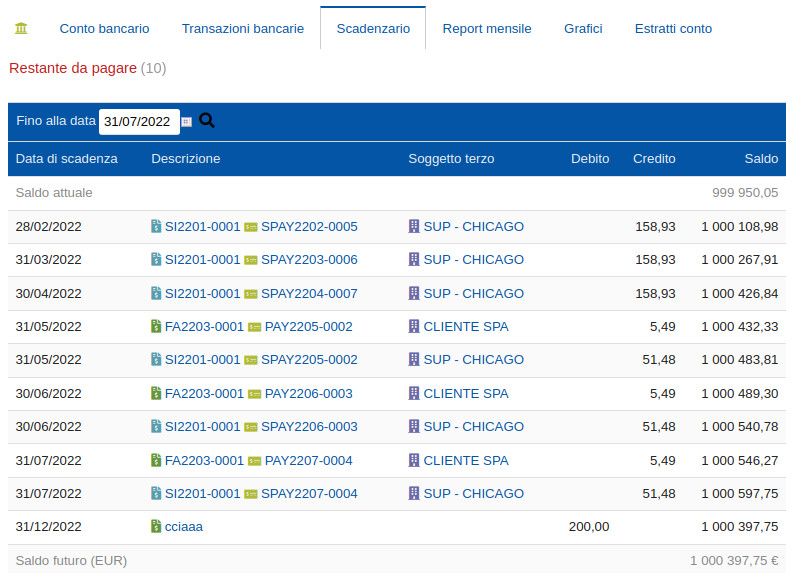Open PAY2206-0003 payment link
Screen dimensions: 792x573
point(308,393)
